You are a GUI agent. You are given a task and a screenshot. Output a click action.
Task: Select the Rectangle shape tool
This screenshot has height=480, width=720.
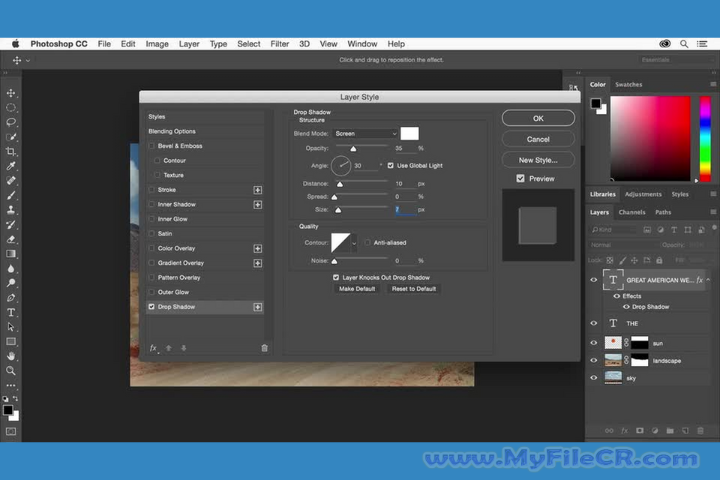pyautogui.click(x=11, y=342)
